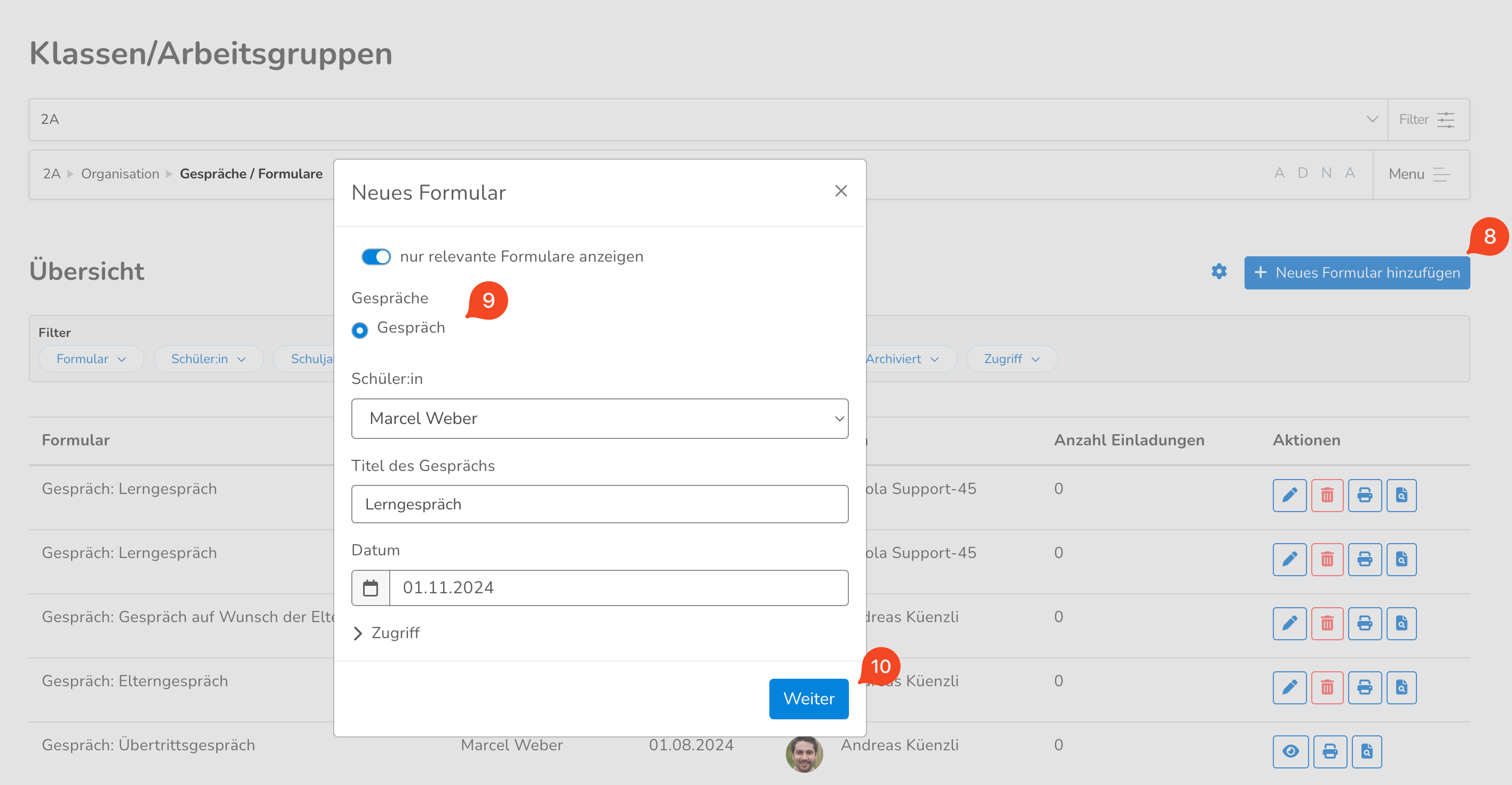This screenshot has width=1512, height=785.
Task: Open the calendar picker beside the Datum field
Action: 371,588
